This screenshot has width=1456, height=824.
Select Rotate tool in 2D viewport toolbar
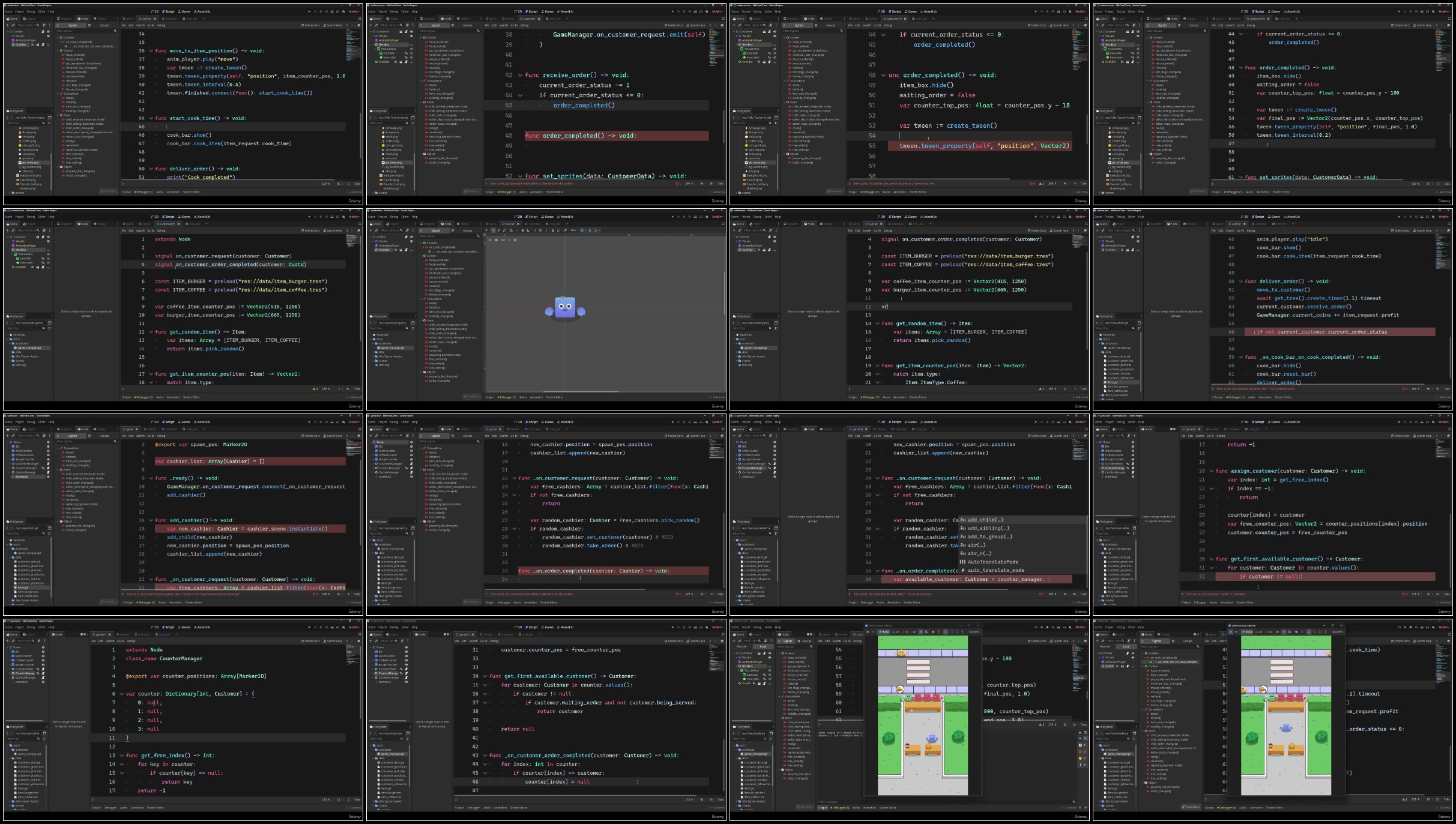(x=499, y=230)
